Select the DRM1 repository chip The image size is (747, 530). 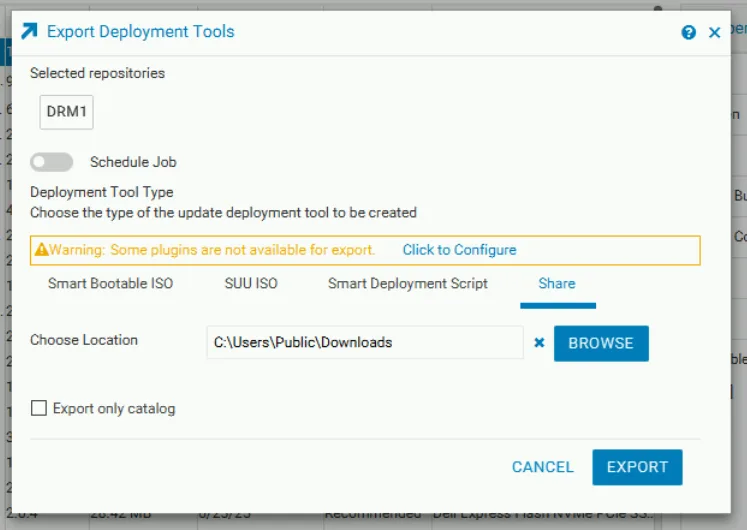tap(67, 112)
